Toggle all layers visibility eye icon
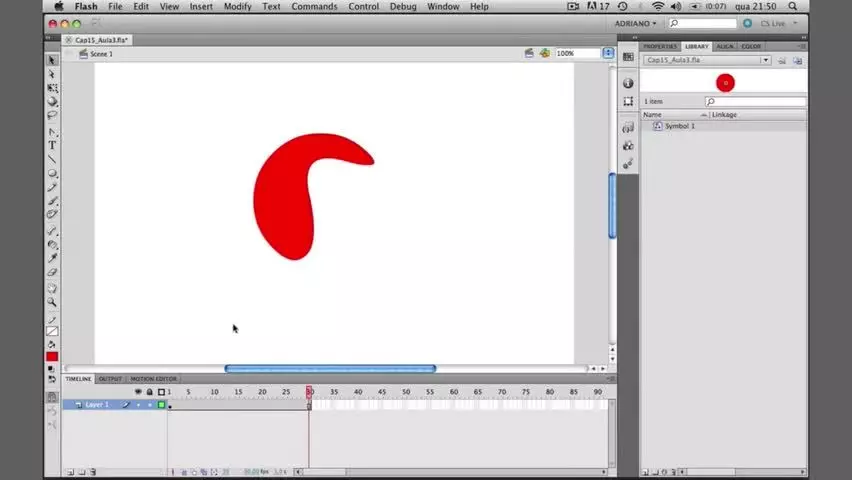This screenshot has width=852, height=480. click(x=138, y=392)
